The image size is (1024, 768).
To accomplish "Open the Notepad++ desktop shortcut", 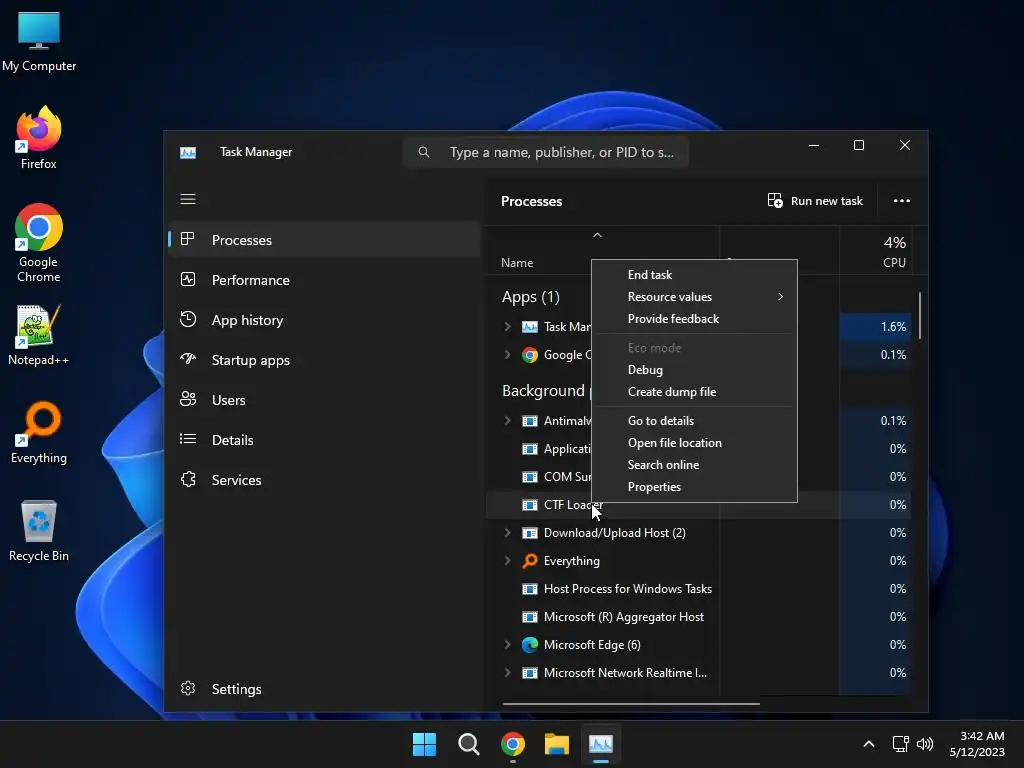I will click(39, 335).
